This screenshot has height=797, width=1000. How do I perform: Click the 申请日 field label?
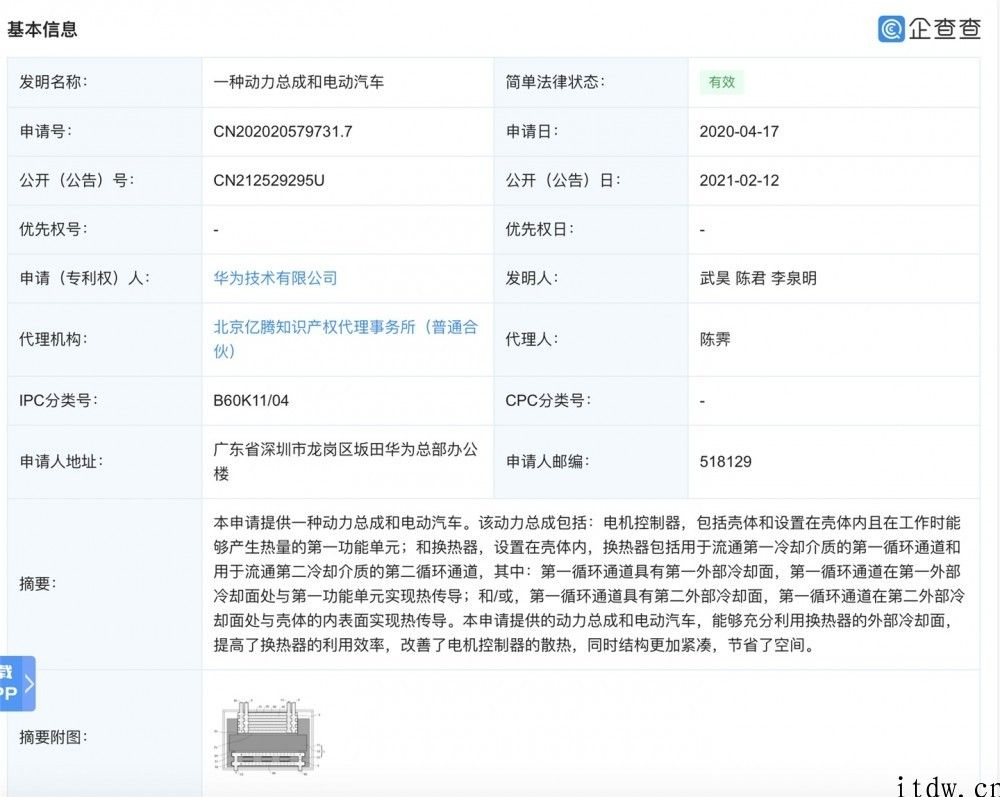(x=532, y=131)
